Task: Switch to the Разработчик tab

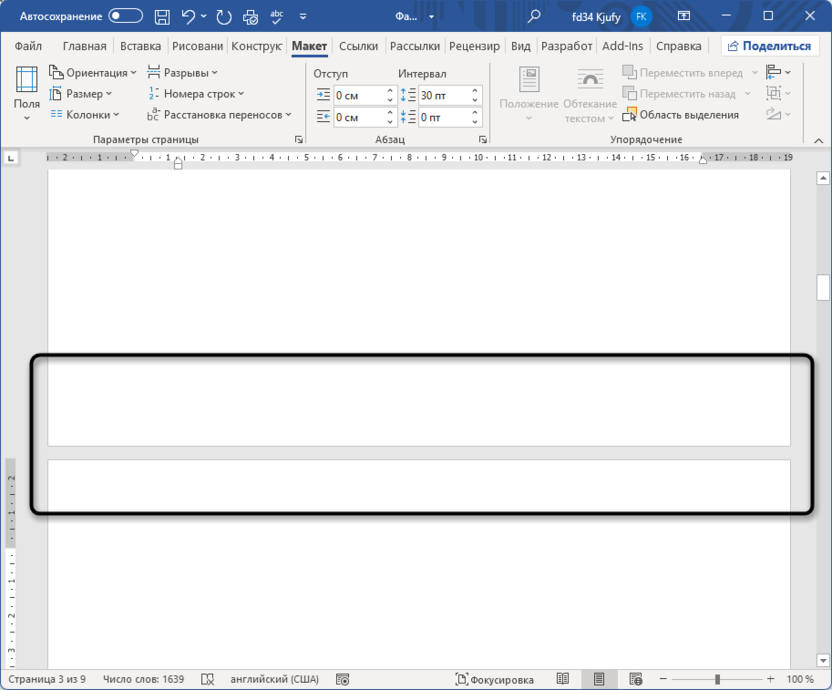Action: pyautogui.click(x=566, y=46)
